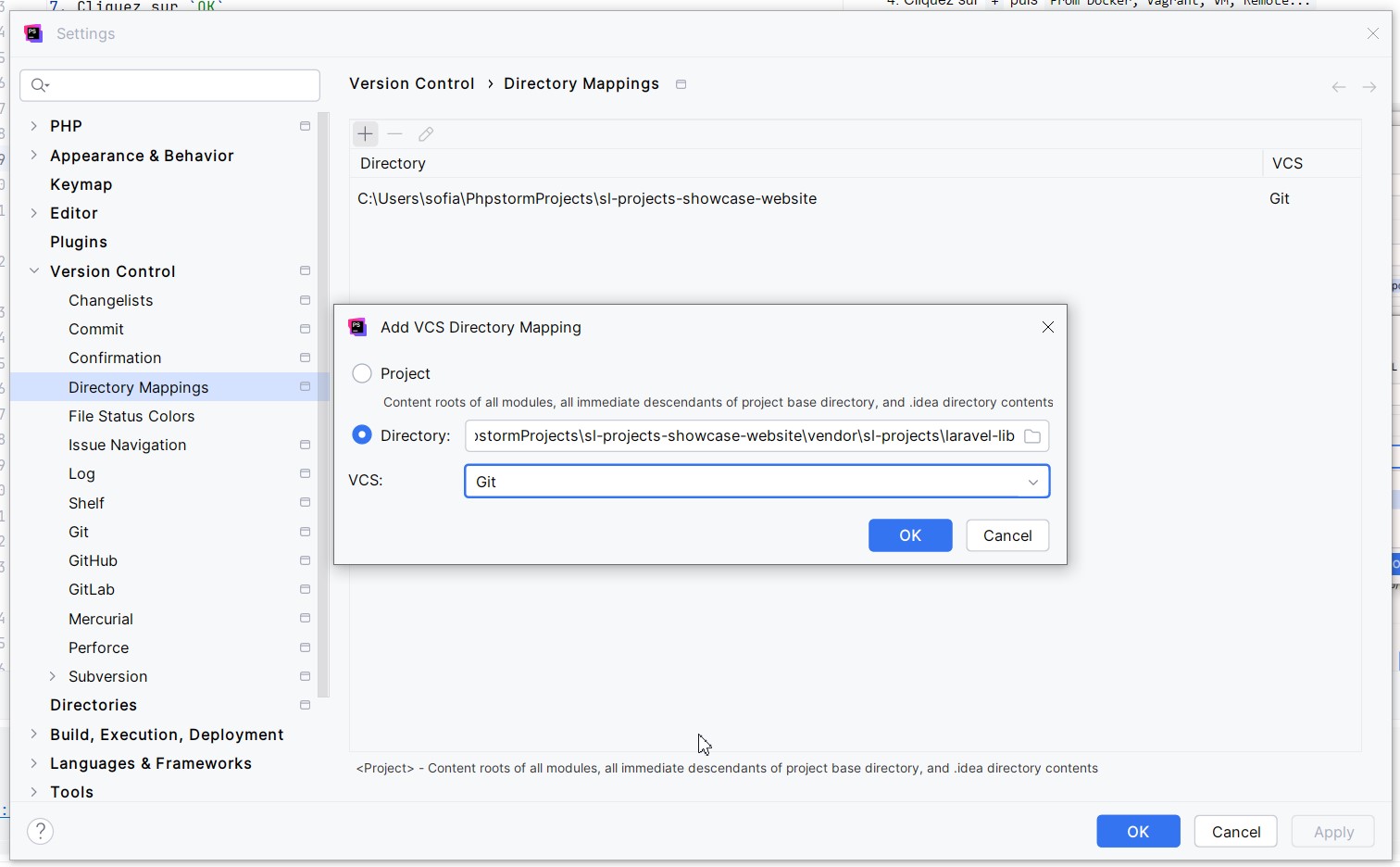Click Version Control breadcrumb link
The width and height of the screenshot is (1400, 867).
(x=412, y=83)
